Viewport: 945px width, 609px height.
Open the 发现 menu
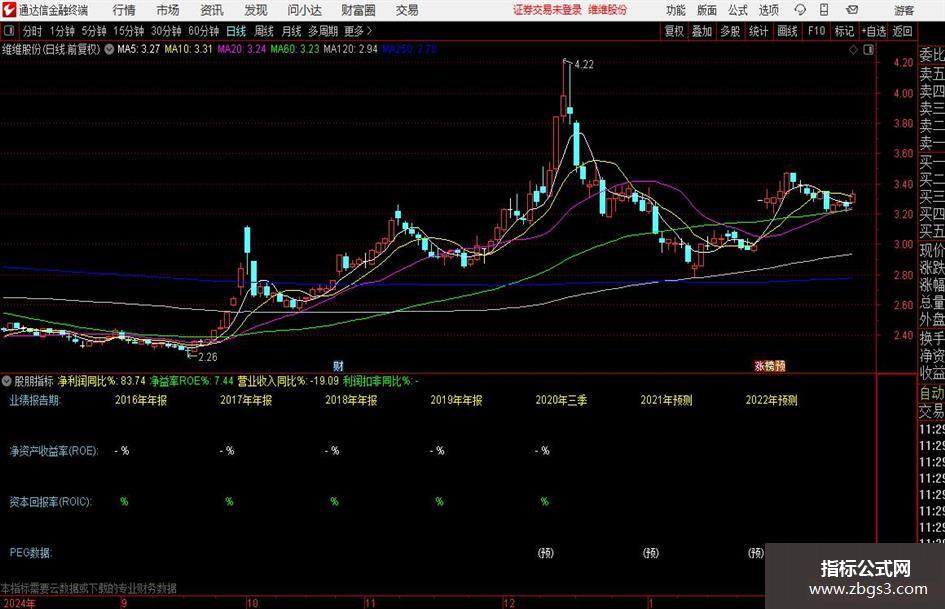click(256, 10)
